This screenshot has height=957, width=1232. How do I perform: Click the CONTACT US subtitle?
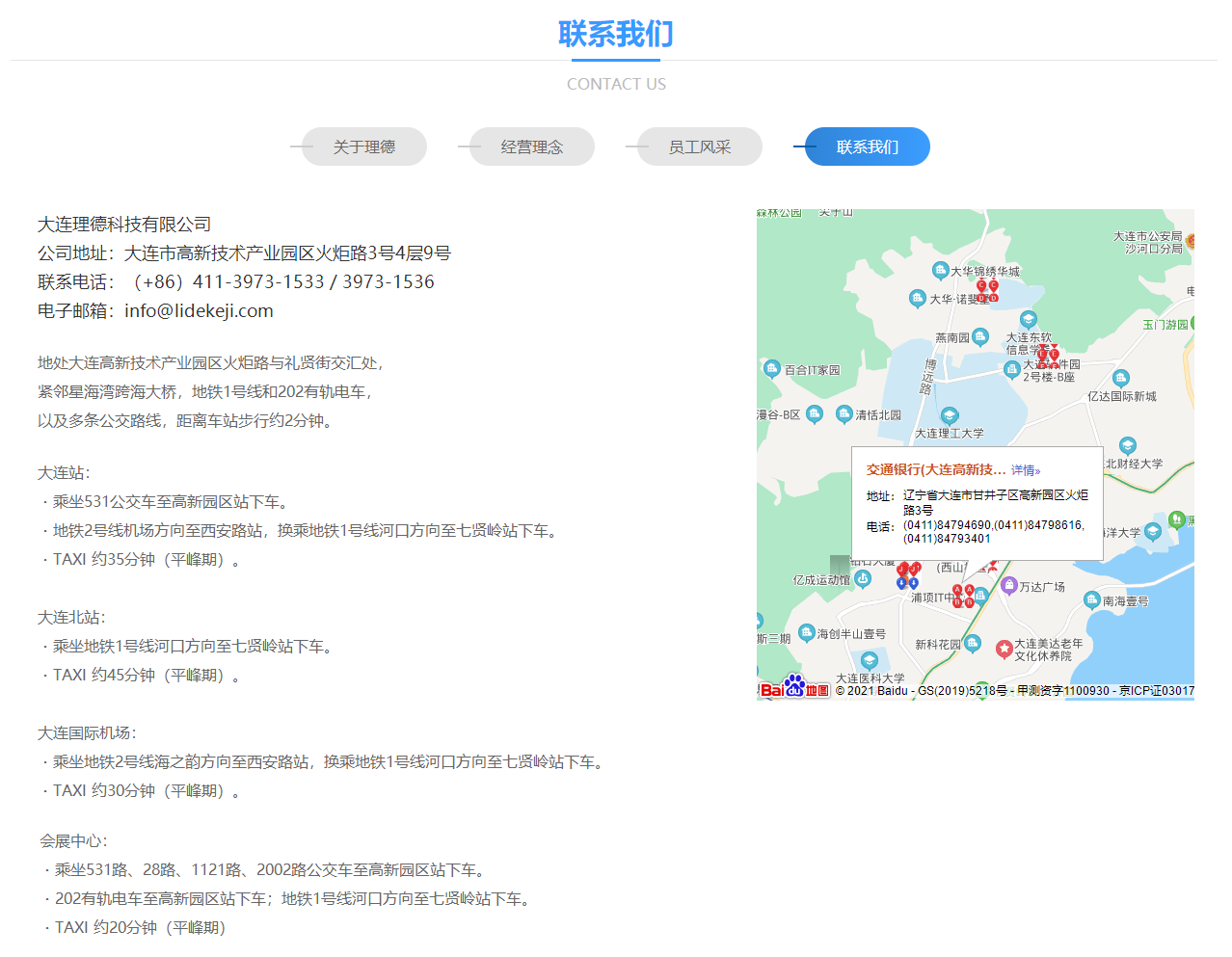point(616,84)
